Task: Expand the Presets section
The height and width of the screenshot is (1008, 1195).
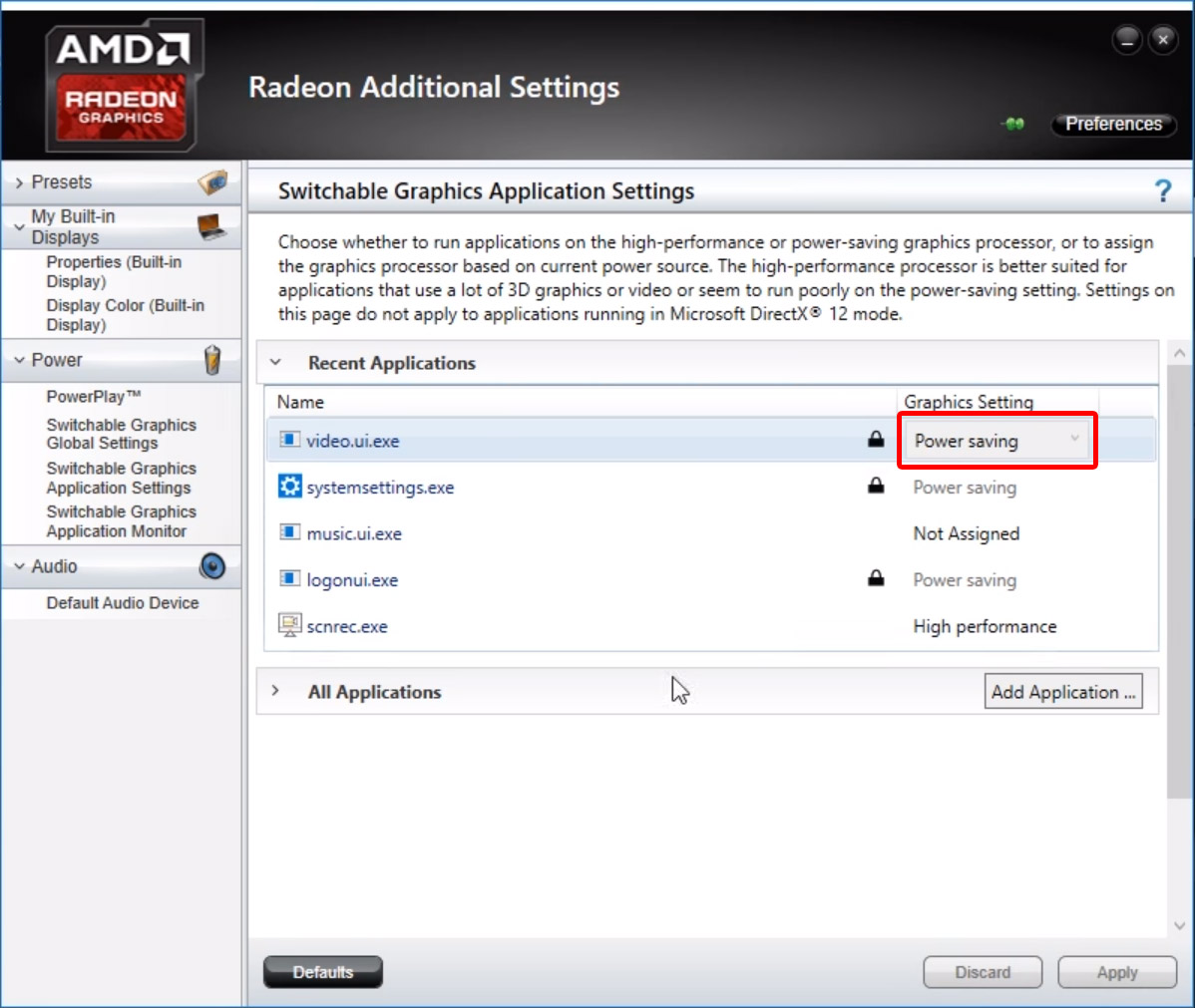Action: point(20,182)
